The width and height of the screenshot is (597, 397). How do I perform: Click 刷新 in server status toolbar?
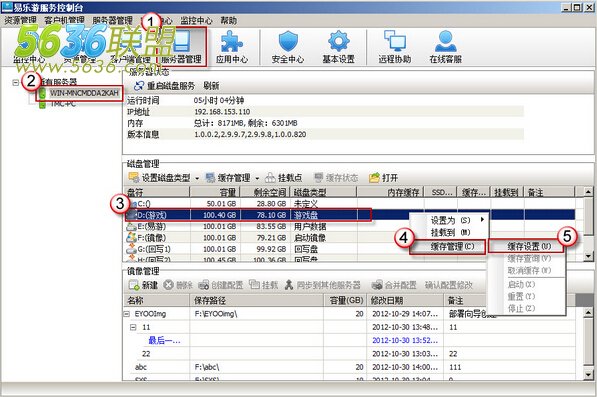[211, 86]
